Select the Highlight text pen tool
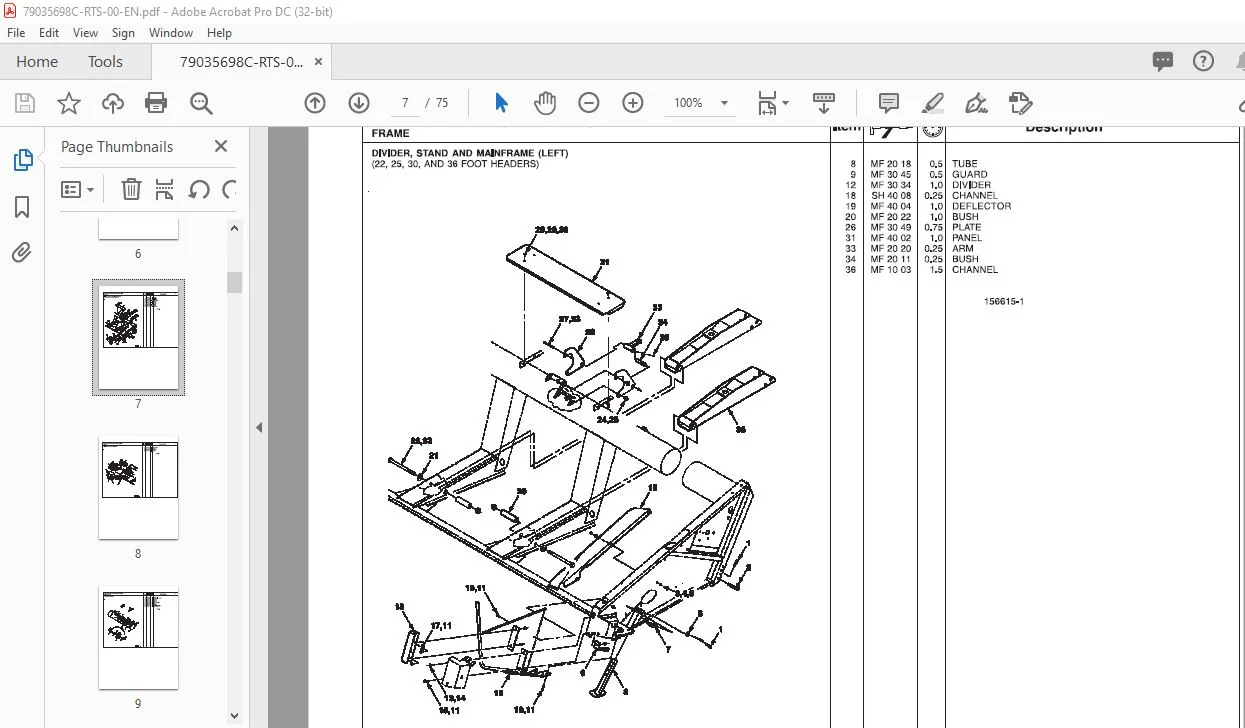This screenshot has width=1245, height=728. coord(932,103)
